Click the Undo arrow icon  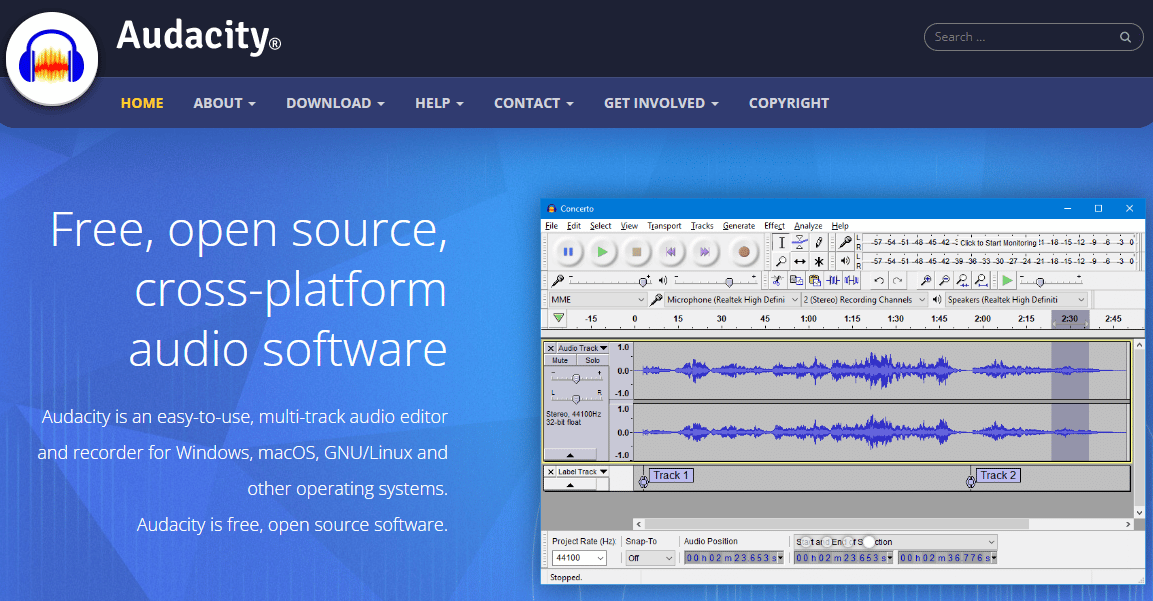pos(879,280)
